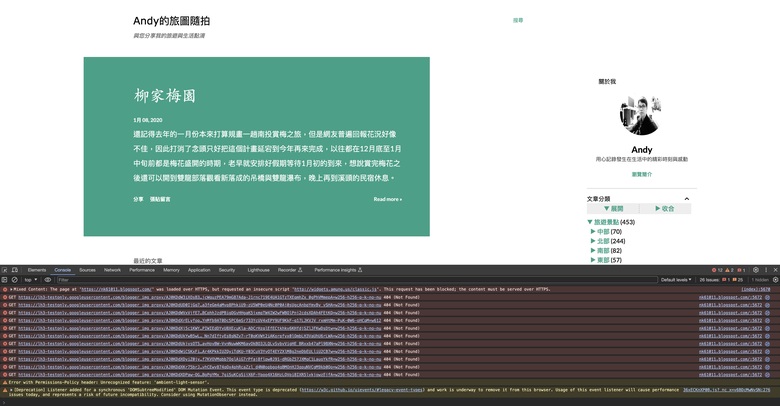The width and height of the screenshot is (780, 406).
Task: Focus the console Filter input
Action: coord(357,280)
